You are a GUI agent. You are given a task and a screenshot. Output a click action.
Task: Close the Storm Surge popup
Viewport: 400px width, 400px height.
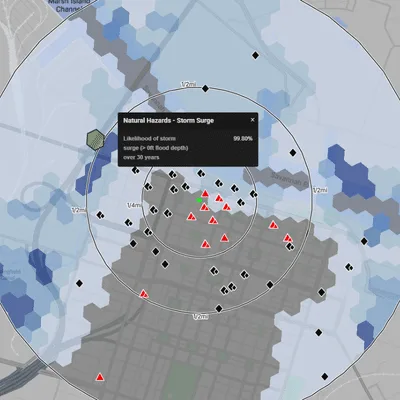point(252,120)
